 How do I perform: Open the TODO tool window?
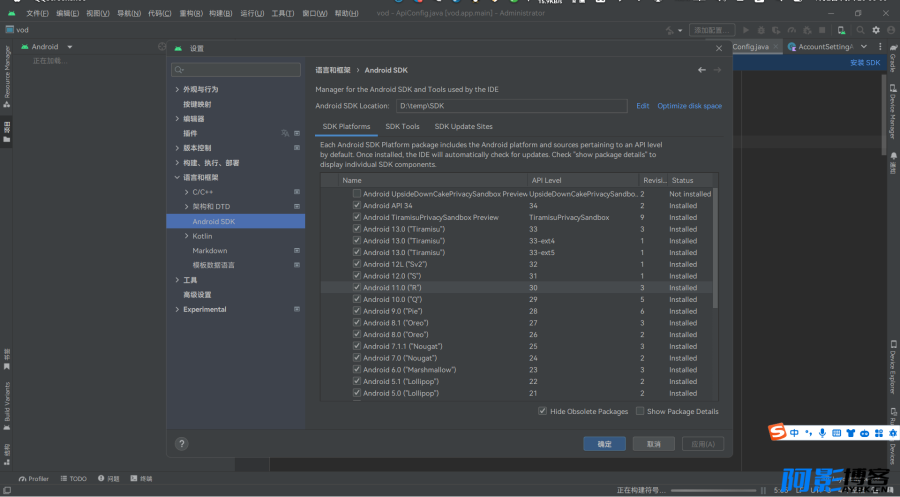click(73, 479)
